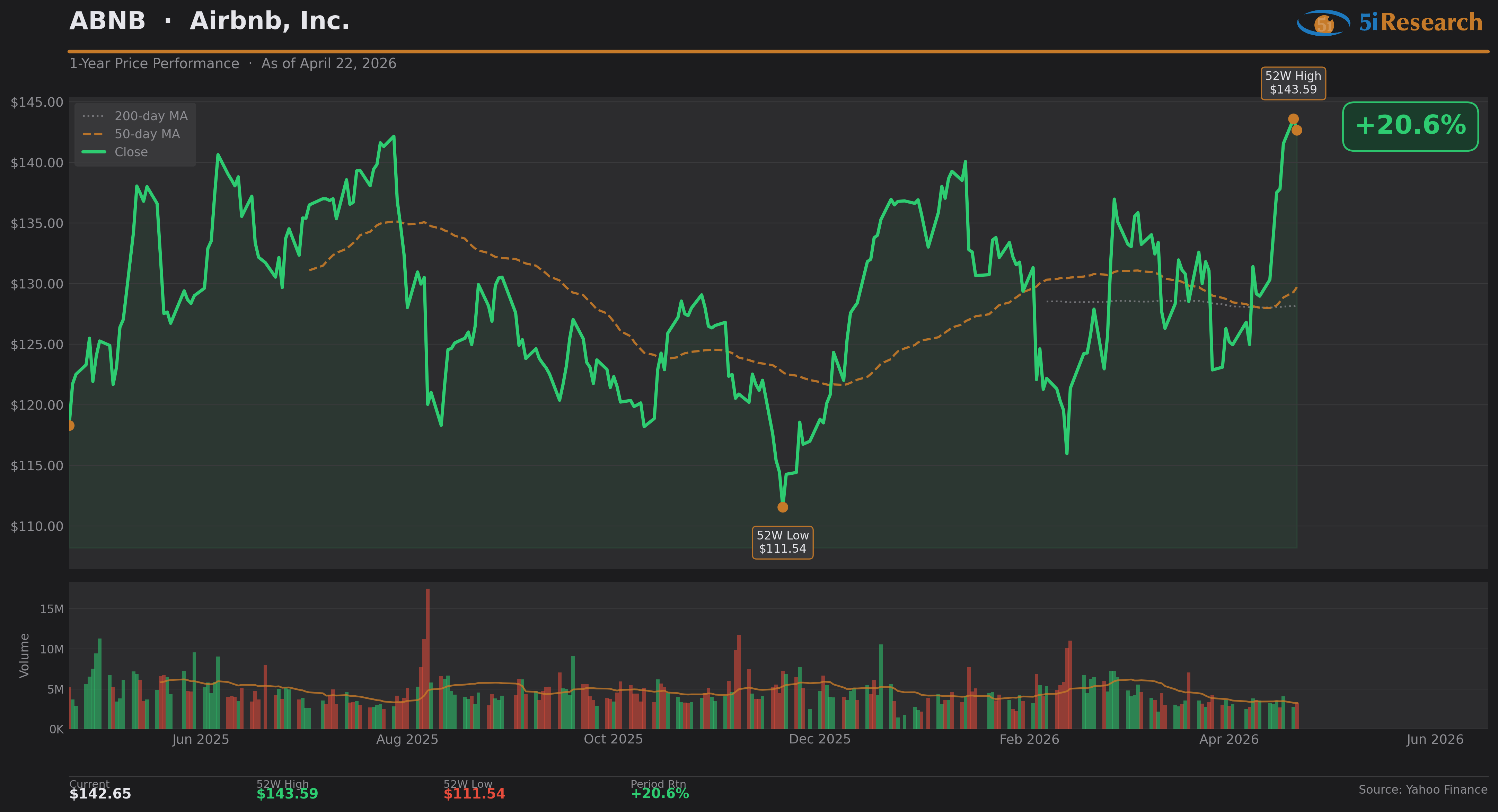This screenshot has width=1498, height=812.
Task: Toggle the 50-day MA legend entry
Action: pyautogui.click(x=147, y=134)
